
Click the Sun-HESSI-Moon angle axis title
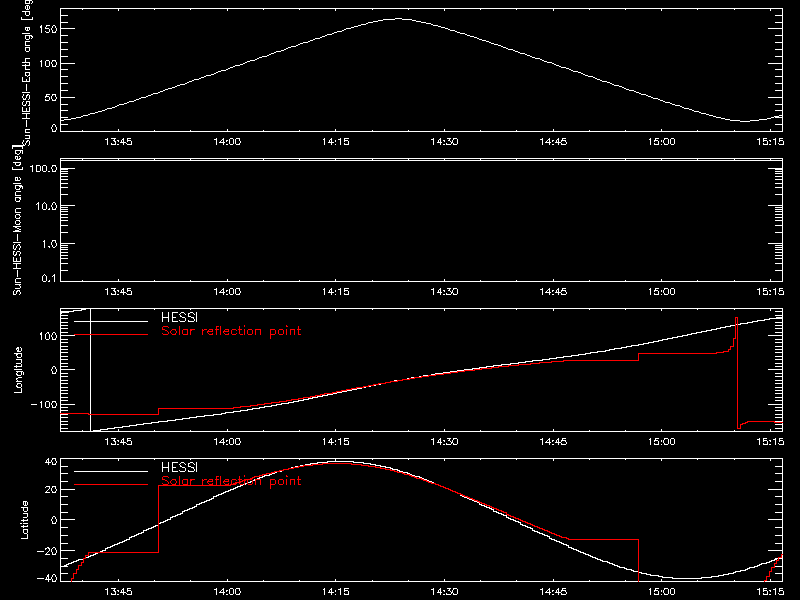point(17,220)
